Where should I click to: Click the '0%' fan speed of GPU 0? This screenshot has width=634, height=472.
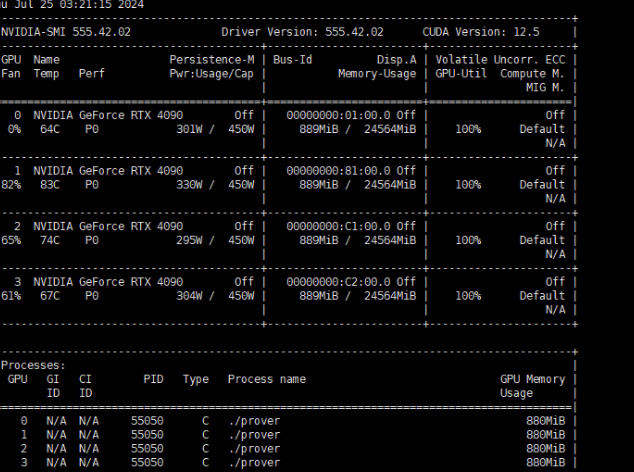14,129
